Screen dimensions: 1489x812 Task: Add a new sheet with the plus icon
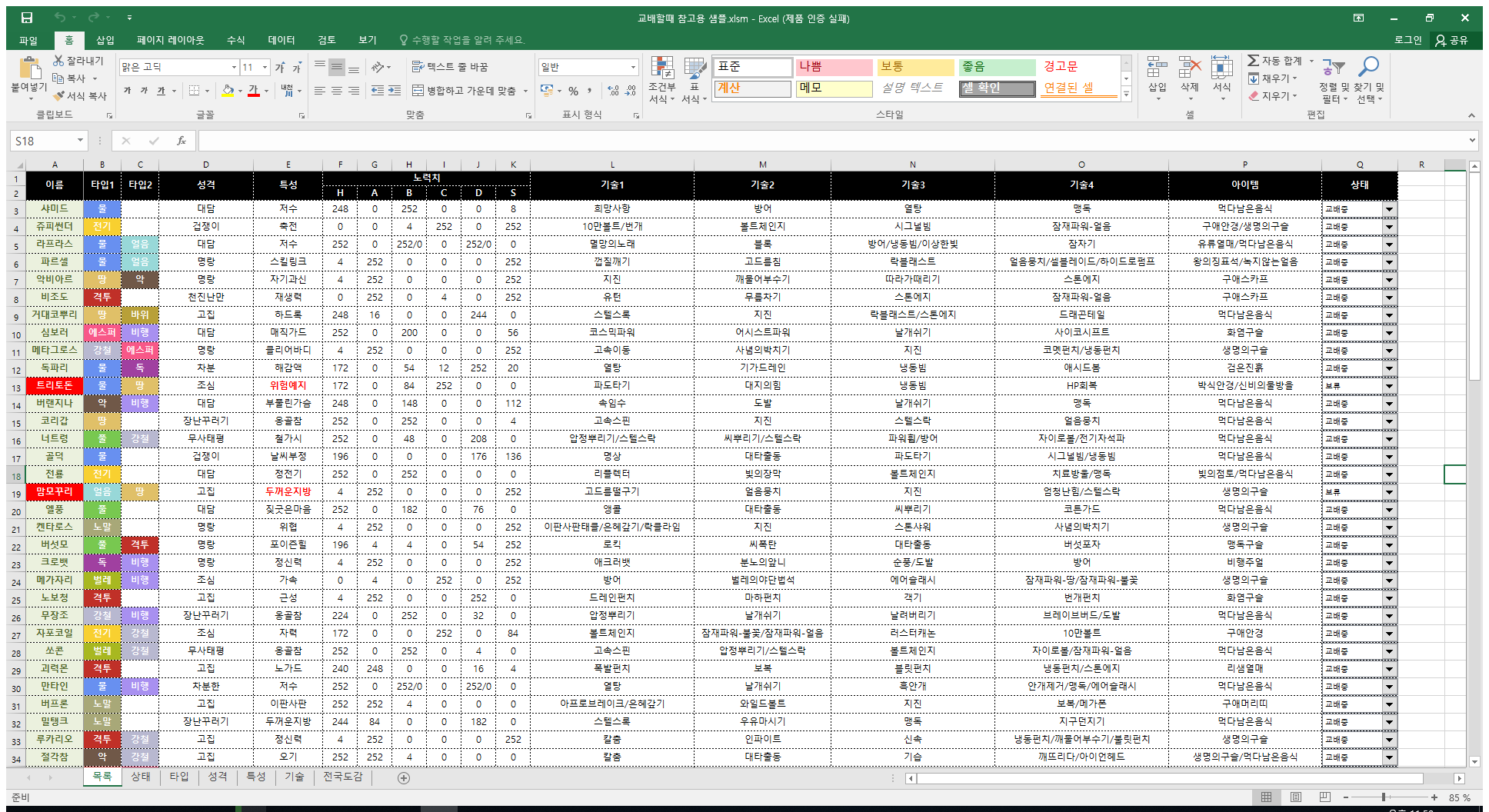404,777
